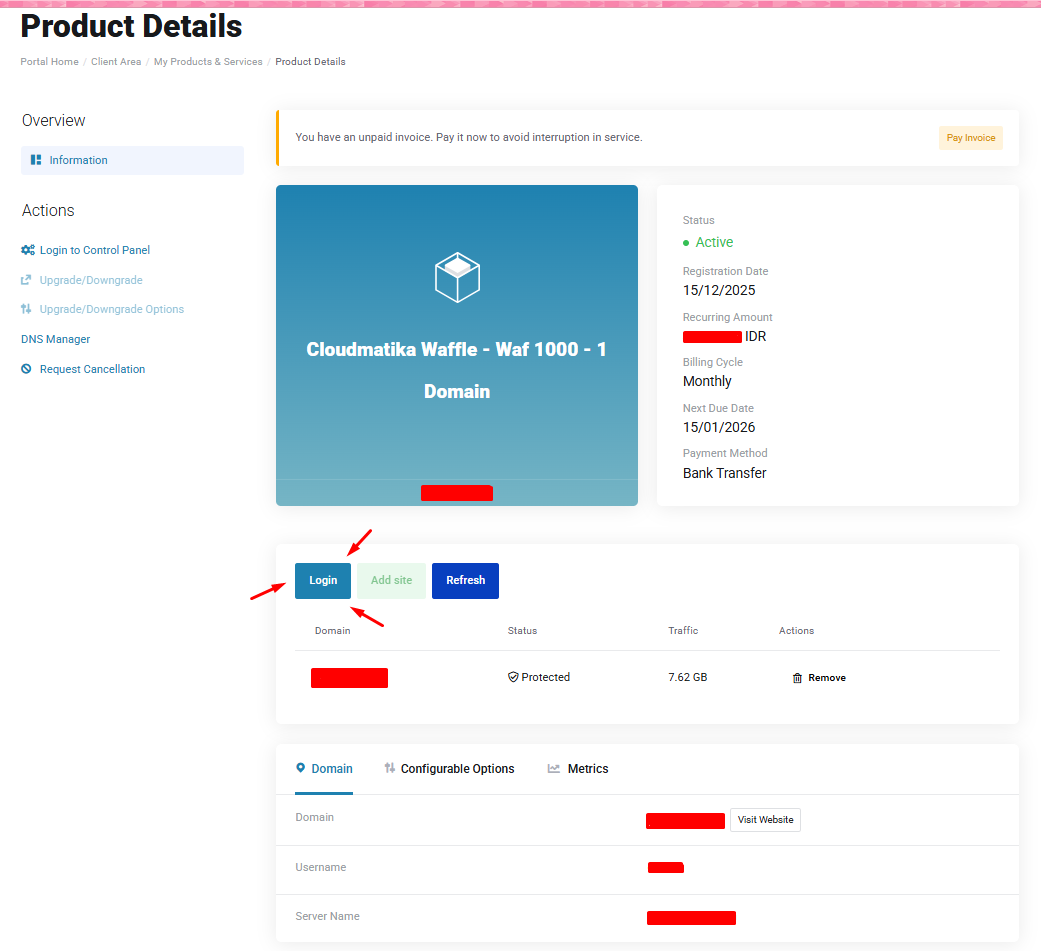Click the Username row label
The height and width of the screenshot is (951, 1041).
point(321,867)
